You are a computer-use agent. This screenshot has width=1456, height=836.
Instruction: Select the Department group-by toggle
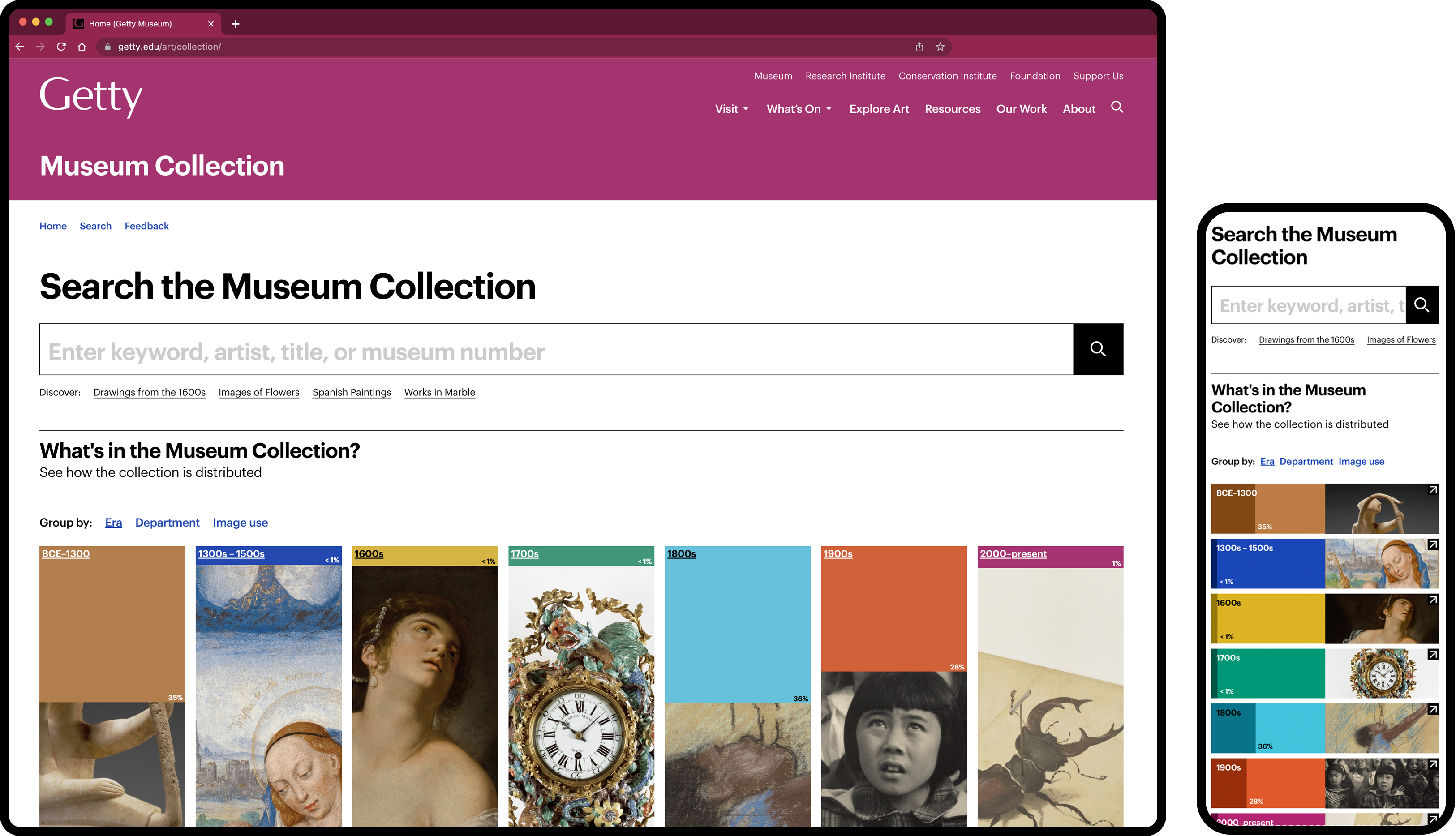click(x=167, y=522)
